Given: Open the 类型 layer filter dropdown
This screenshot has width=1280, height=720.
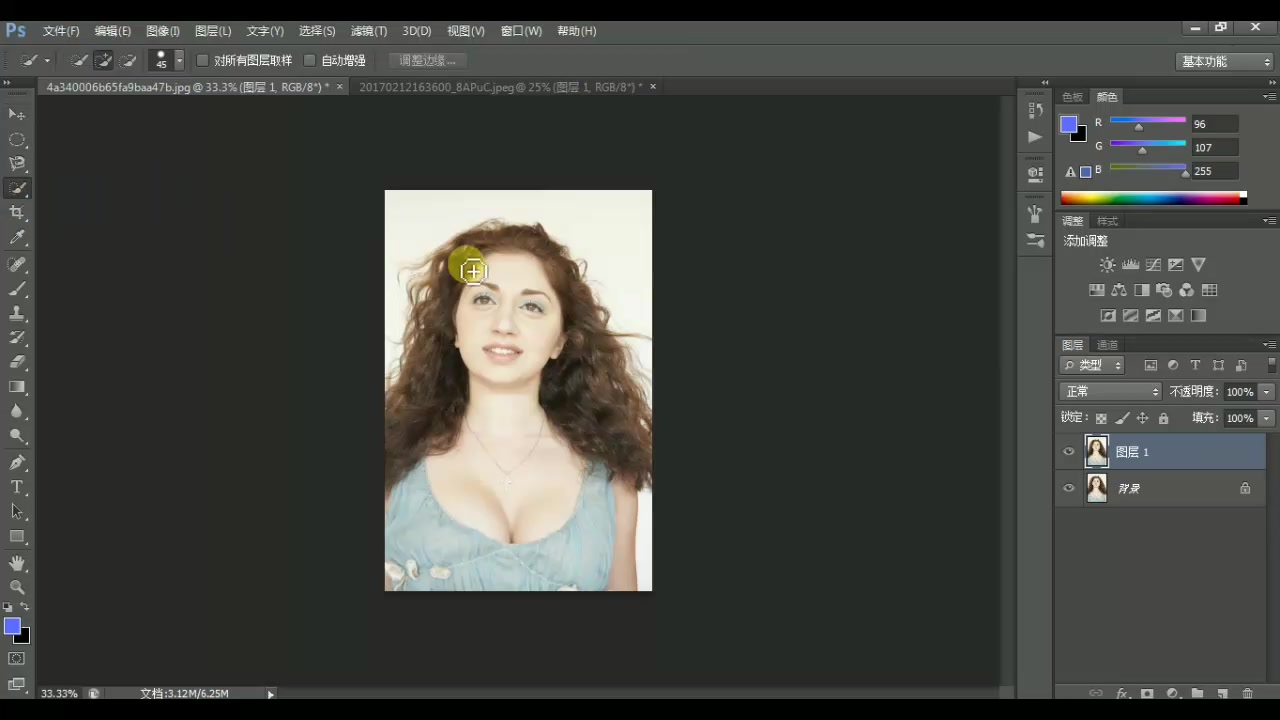Looking at the screenshot, I should (x=1092, y=365).
